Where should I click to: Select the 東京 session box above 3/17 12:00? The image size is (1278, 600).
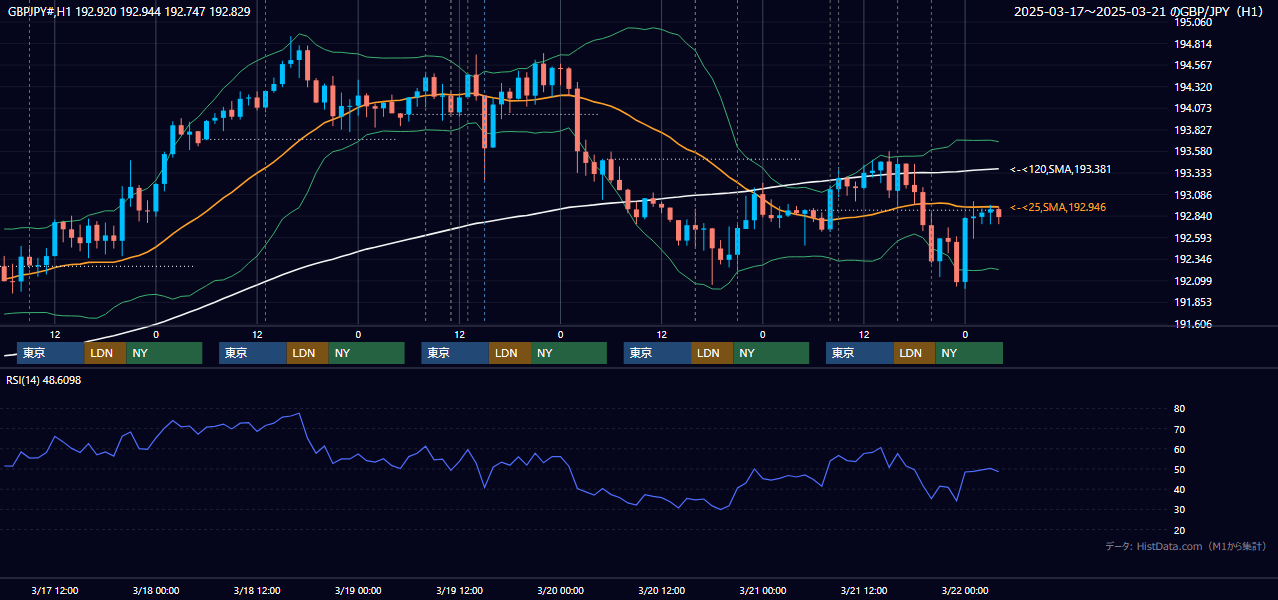[x=50, y=353]
